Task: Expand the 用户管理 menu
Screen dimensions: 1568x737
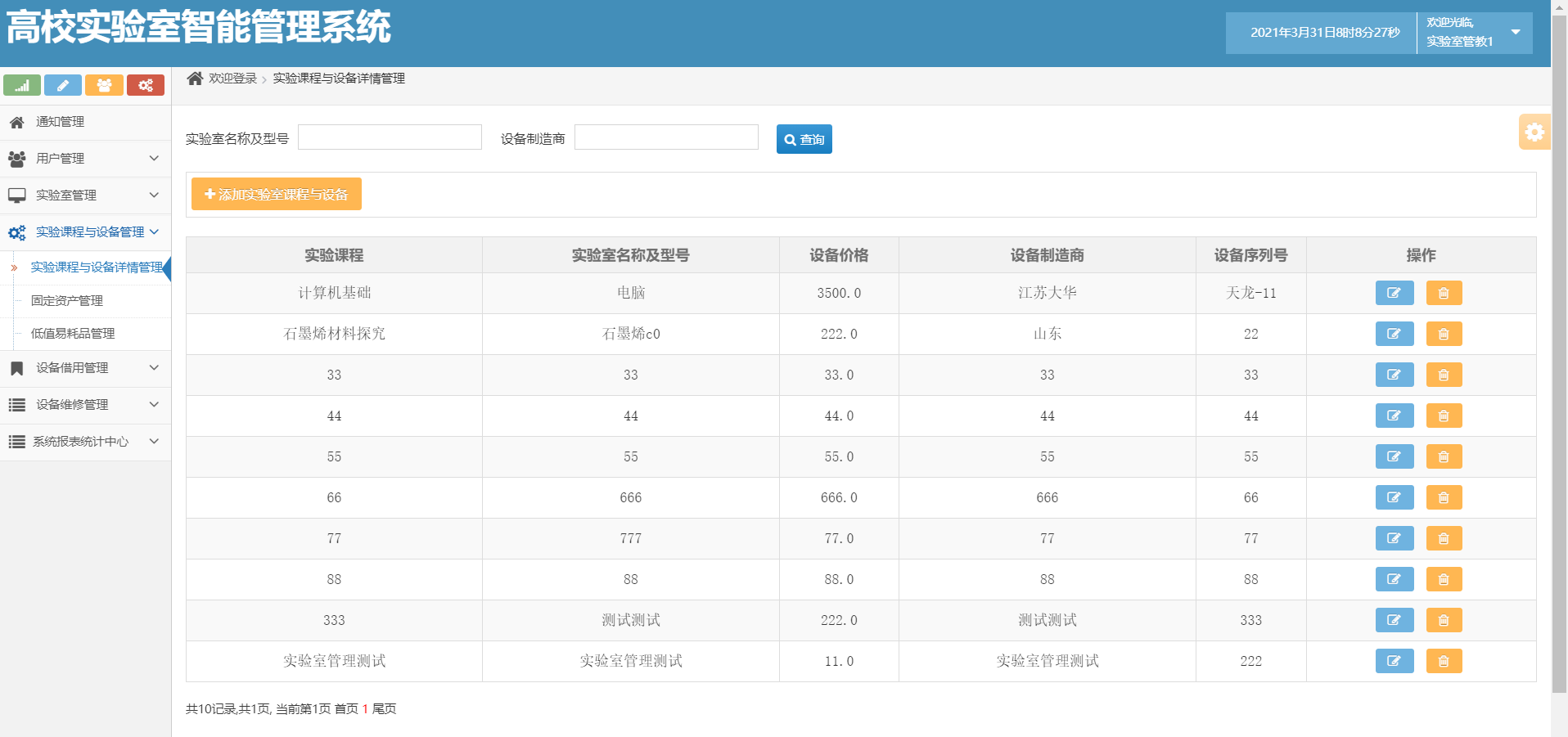Action: click(85, 159)
